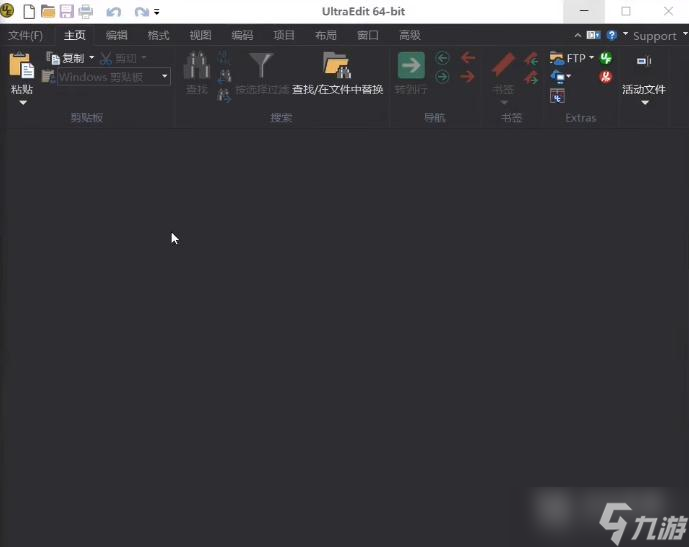Click the layout selector icon near help
Screen dimensions: 689x547
coord(593,35)
